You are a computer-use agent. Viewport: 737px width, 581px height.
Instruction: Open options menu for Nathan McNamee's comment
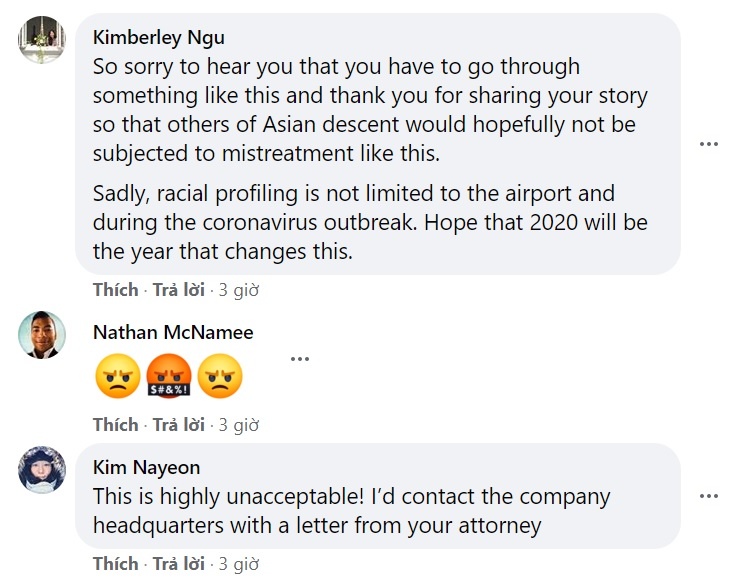(x=300, y=360)
